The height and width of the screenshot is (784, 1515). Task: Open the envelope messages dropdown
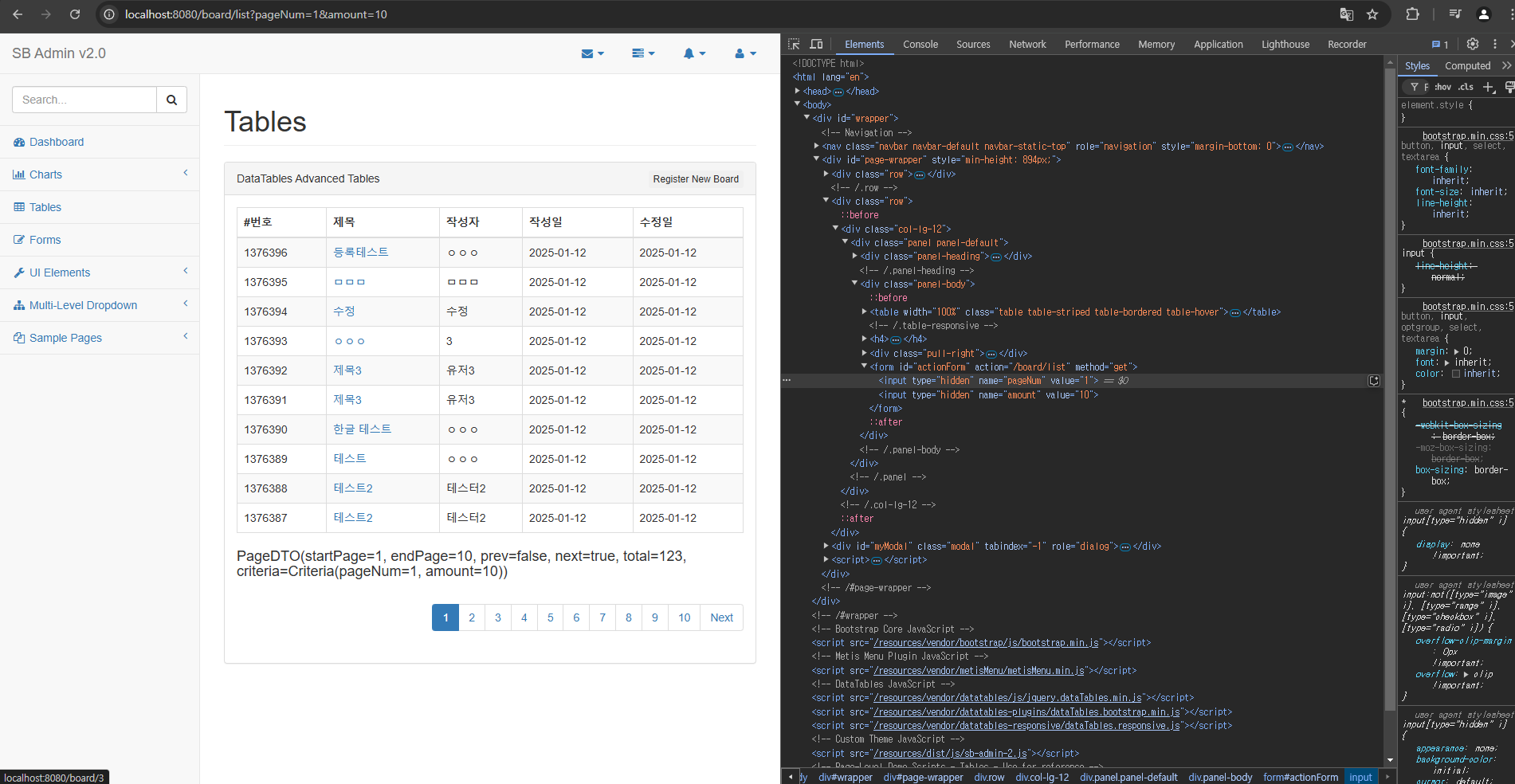click(x=592, y=53)
